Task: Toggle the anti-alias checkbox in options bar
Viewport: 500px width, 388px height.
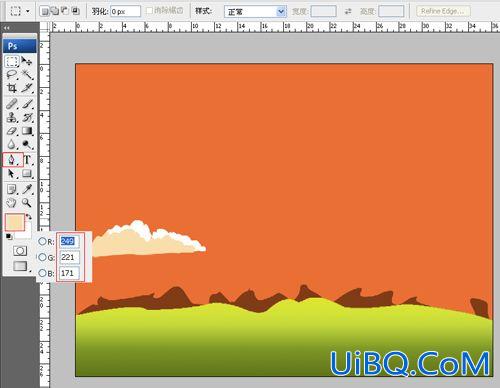Action: pyautogui.click(x=149, y=11)
